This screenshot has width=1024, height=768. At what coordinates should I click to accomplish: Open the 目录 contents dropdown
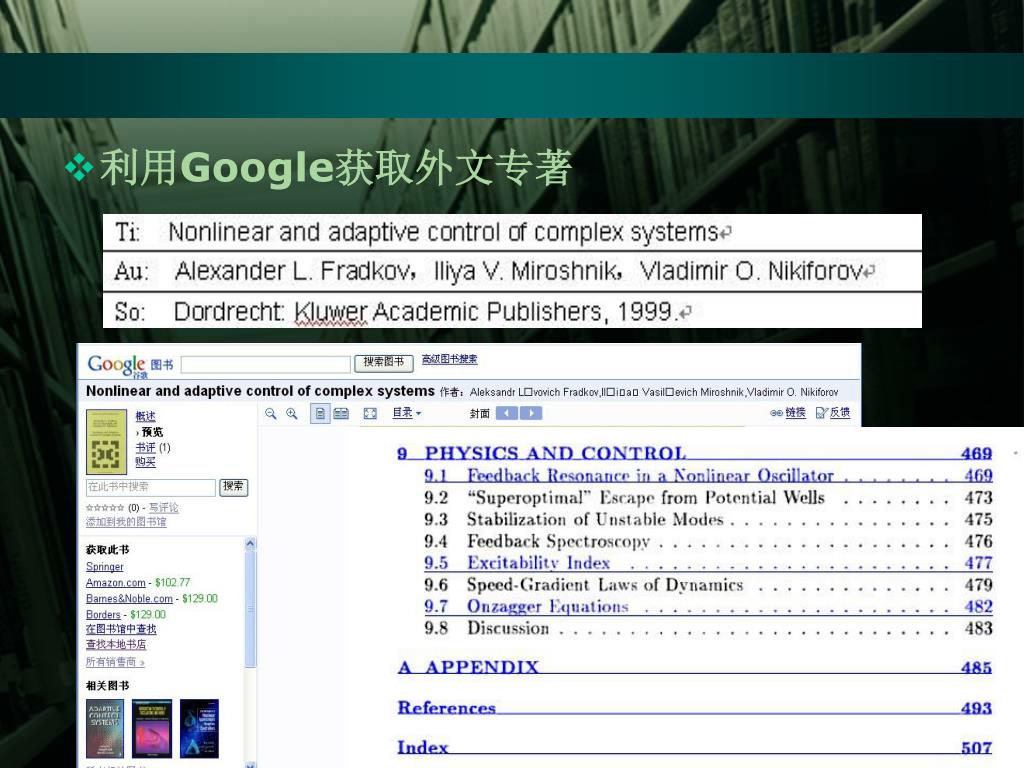[x=406, y=413]
